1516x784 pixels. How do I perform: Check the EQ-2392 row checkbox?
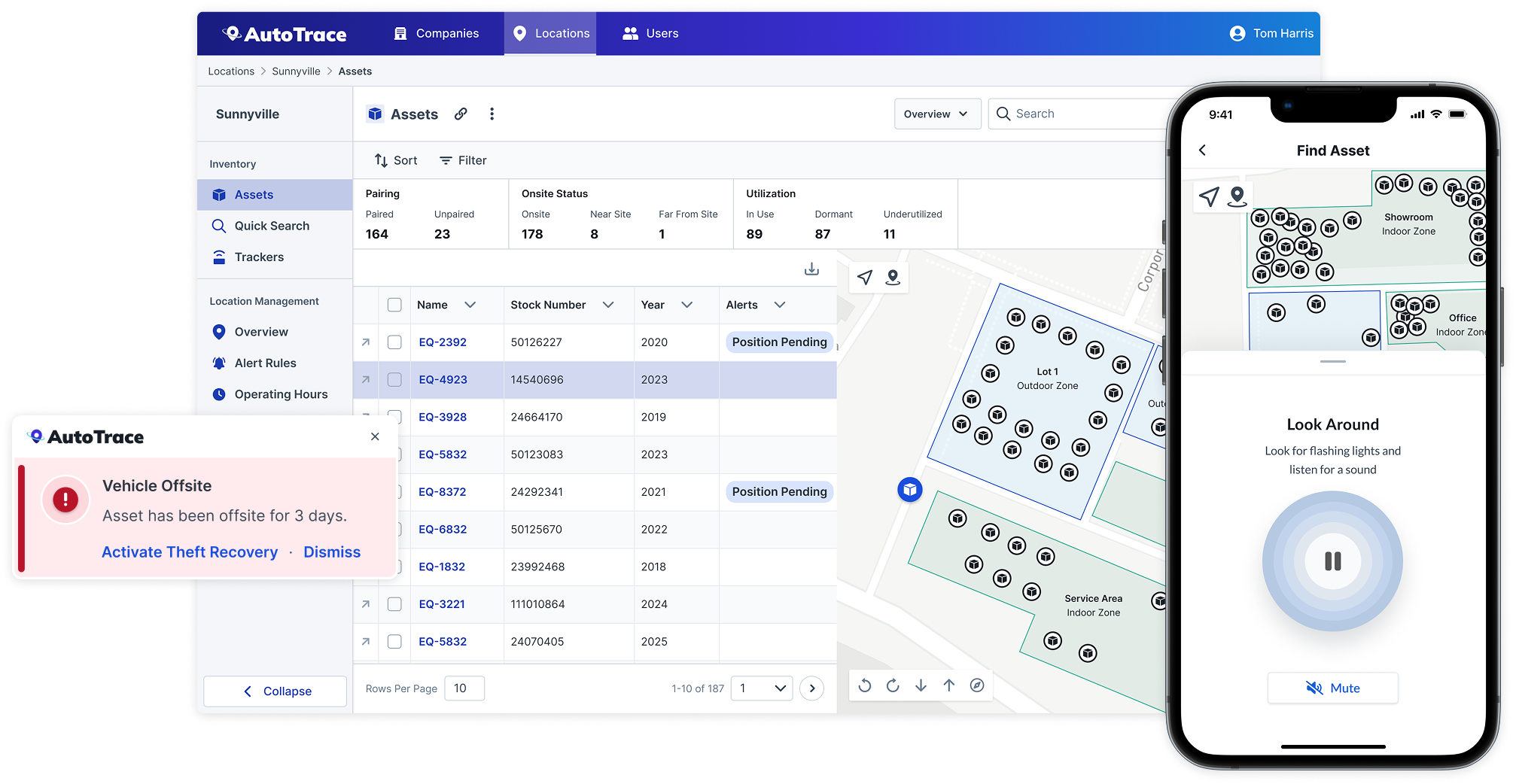tap(394, 342)
